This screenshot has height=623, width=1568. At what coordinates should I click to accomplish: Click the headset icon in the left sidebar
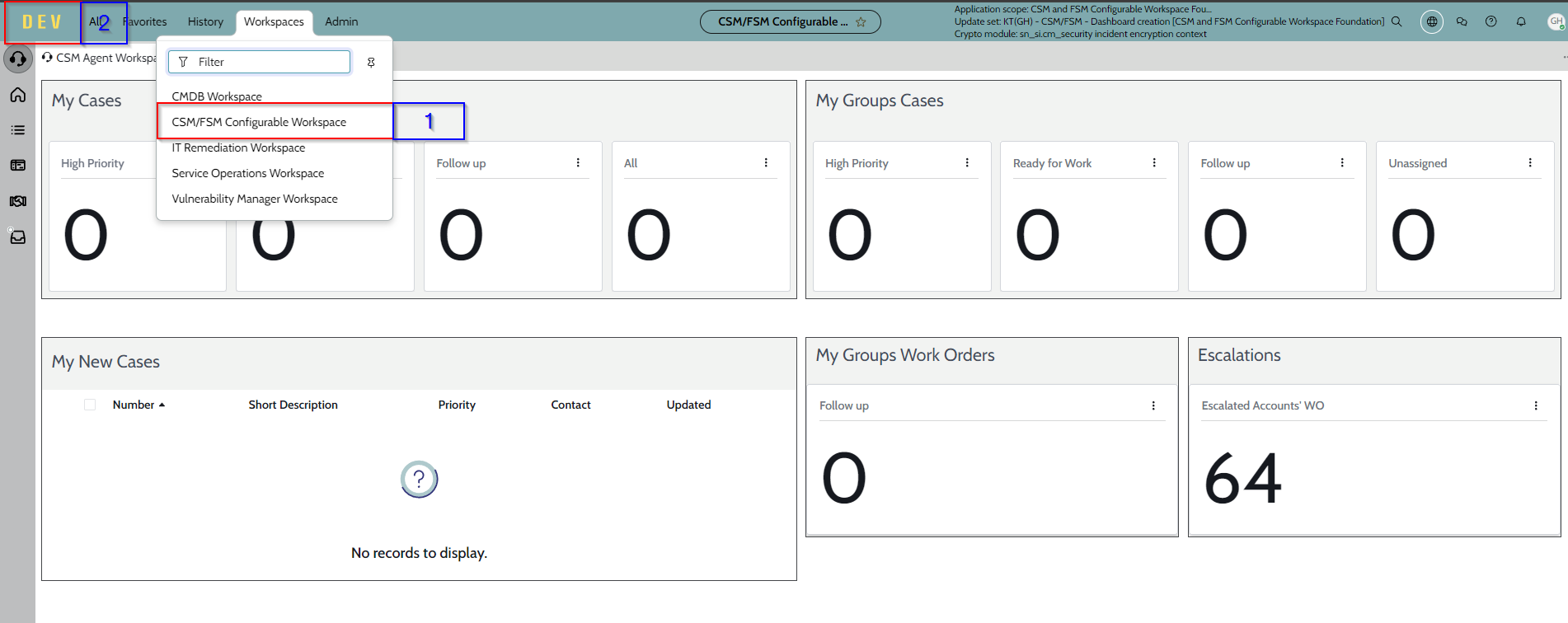18,59
